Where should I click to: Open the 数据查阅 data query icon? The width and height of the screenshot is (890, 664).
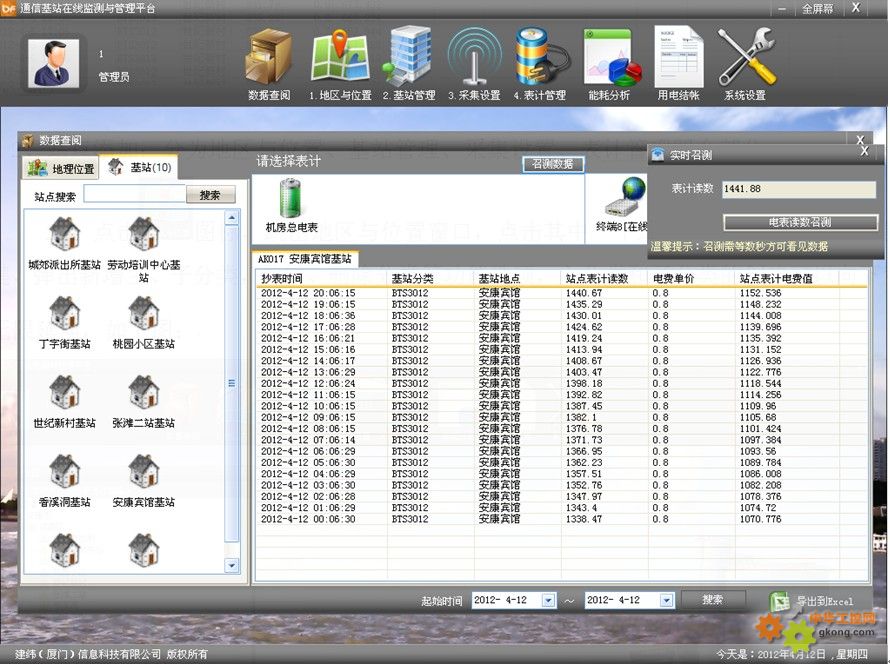coord(268,59)
